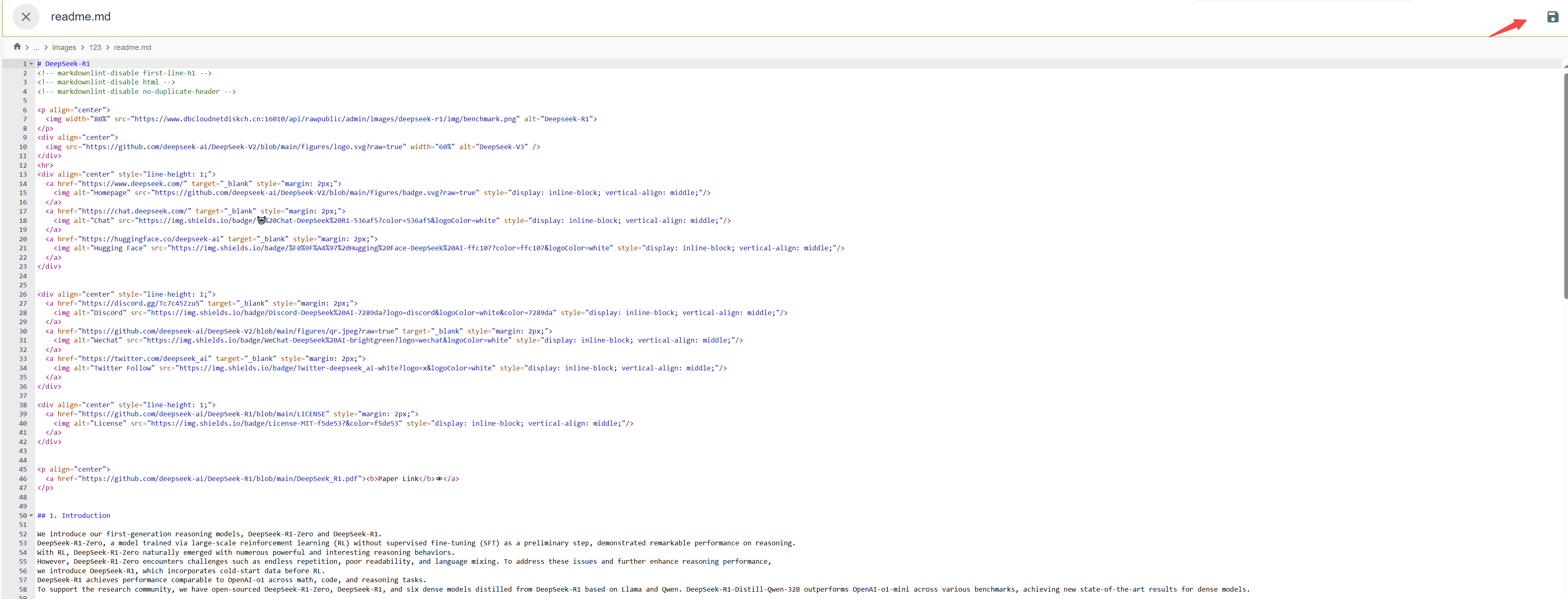Click the 'https://chat.deepseek.com/' href line
This screenshot has width=1568, height=599.
click(x=196, y=212)
